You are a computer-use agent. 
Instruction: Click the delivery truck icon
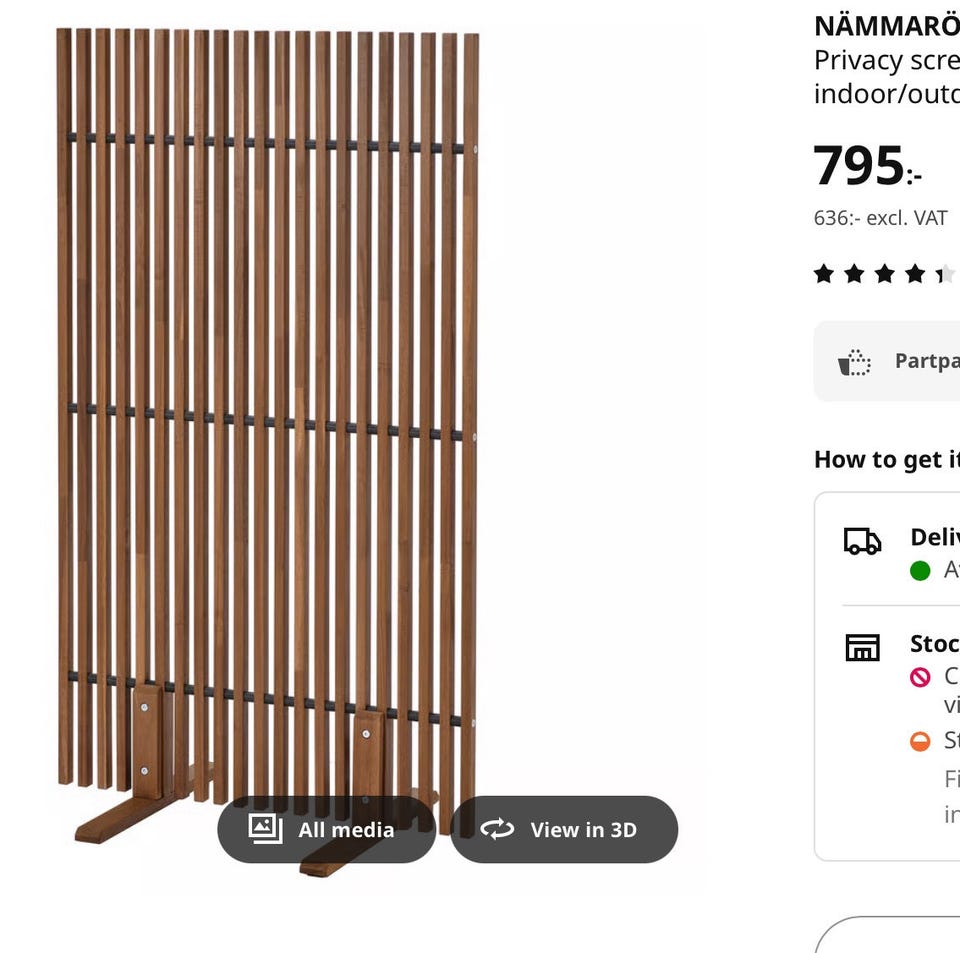pyautogui.click(x=862, y=541)
